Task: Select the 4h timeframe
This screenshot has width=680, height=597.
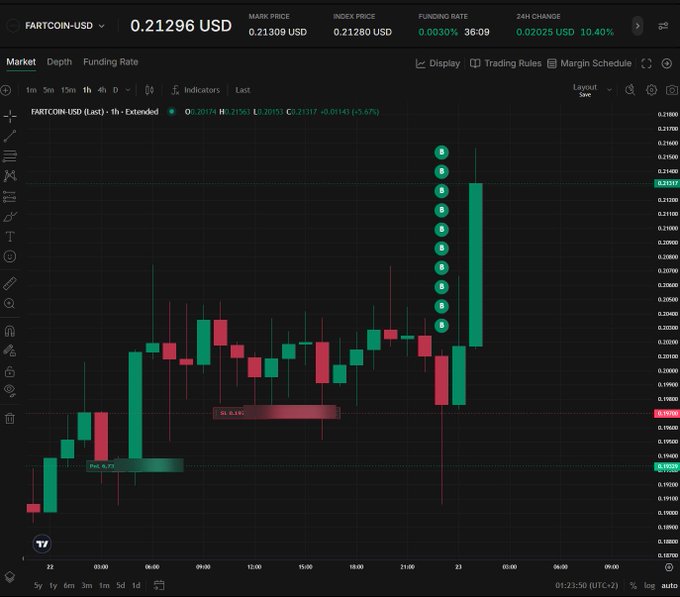Action: 102,90
